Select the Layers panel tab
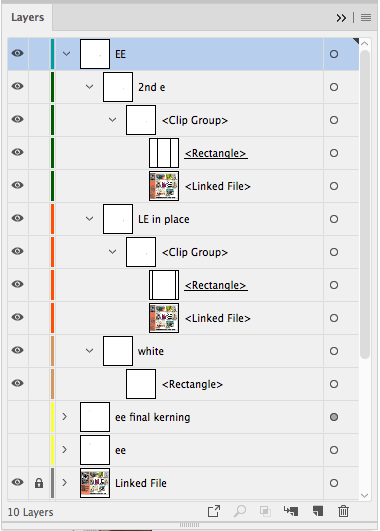 (x=27, y=17)
